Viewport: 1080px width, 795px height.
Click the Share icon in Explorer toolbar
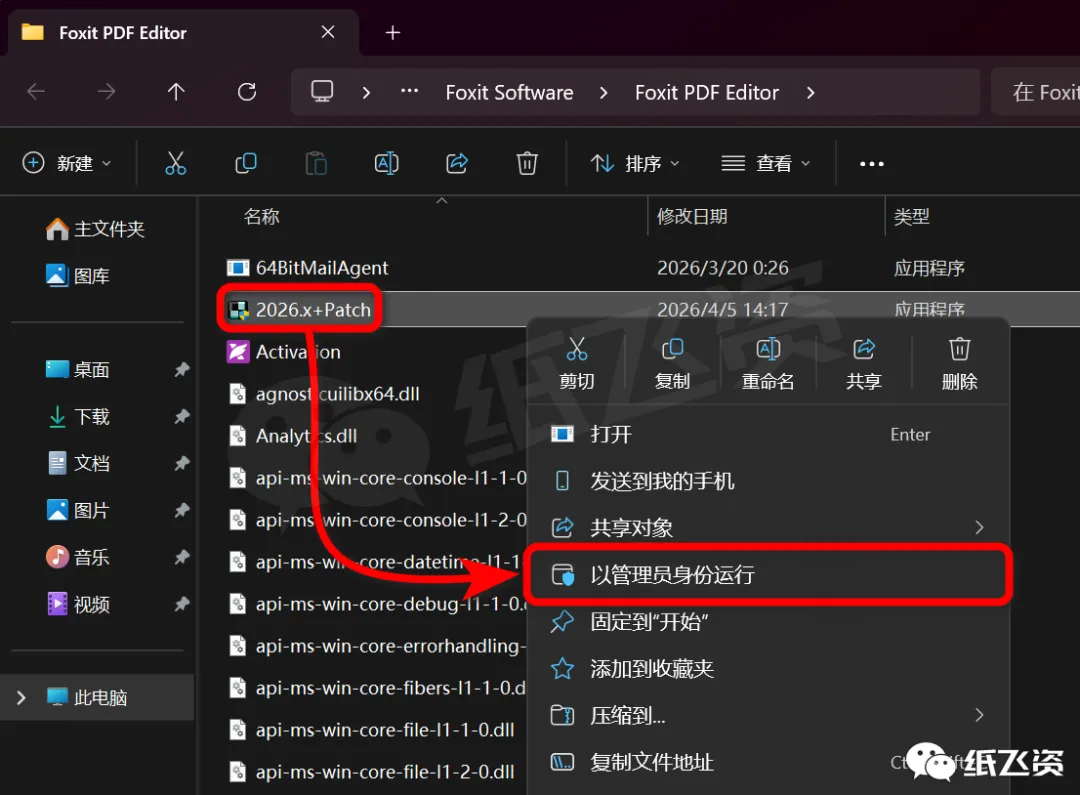457,163
